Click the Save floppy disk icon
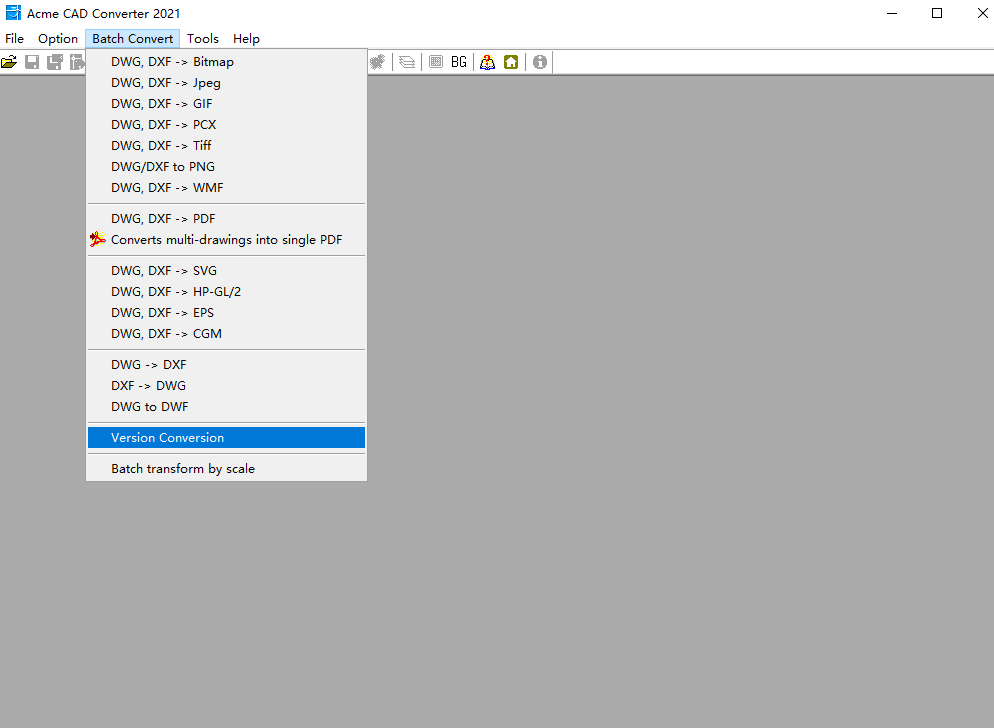The width and height of the screenshot is (994, 728). click(x=32, y=62)
